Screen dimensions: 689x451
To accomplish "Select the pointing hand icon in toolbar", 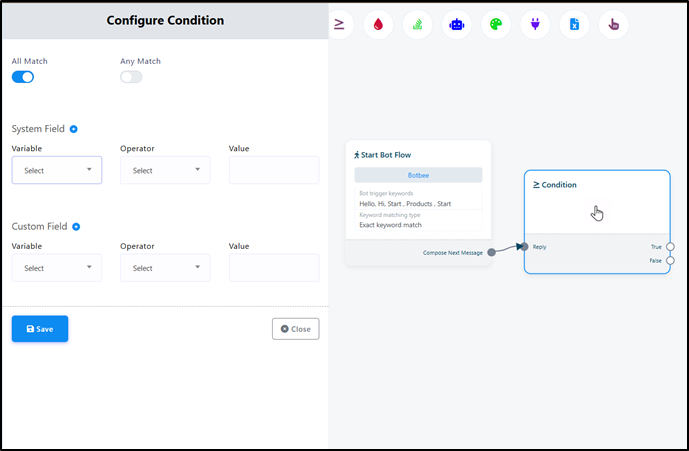I will [x=613, y=24].
